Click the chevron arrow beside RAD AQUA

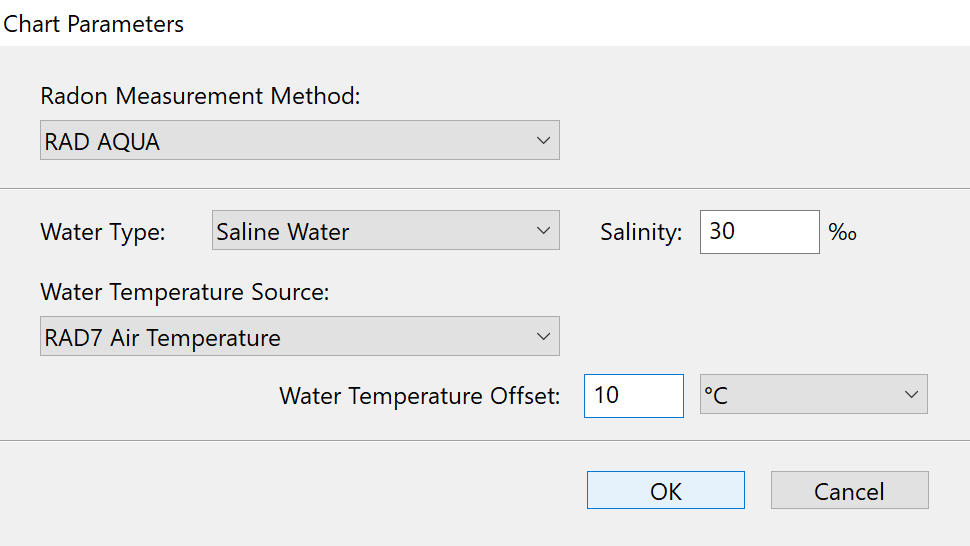coord(543,141)
